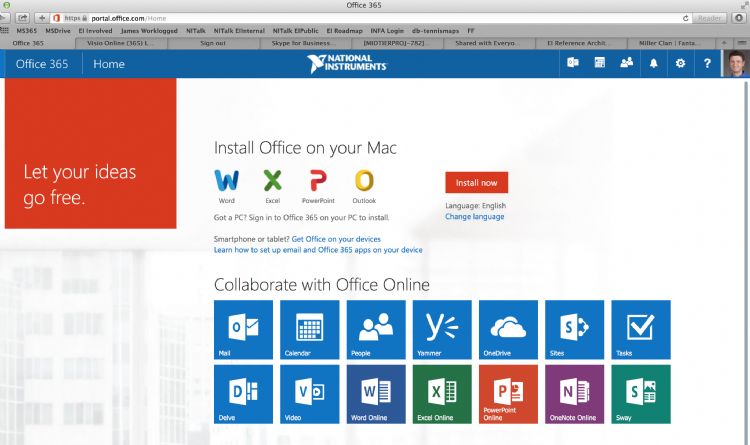750x445 pixels.
Task: Launch the Yammer tile
Action: click(x=442, y=330)
